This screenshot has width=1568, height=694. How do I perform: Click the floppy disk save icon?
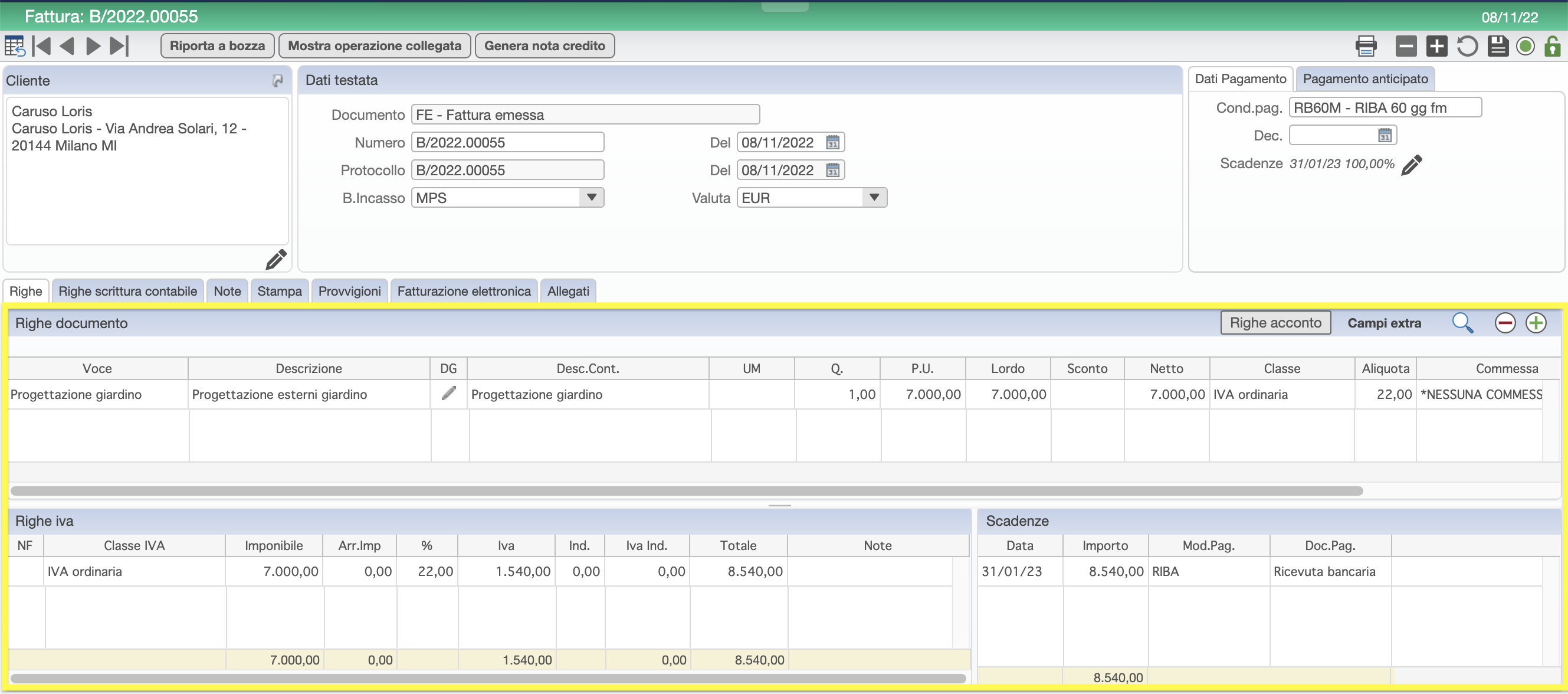click(x=1497, y=46)
